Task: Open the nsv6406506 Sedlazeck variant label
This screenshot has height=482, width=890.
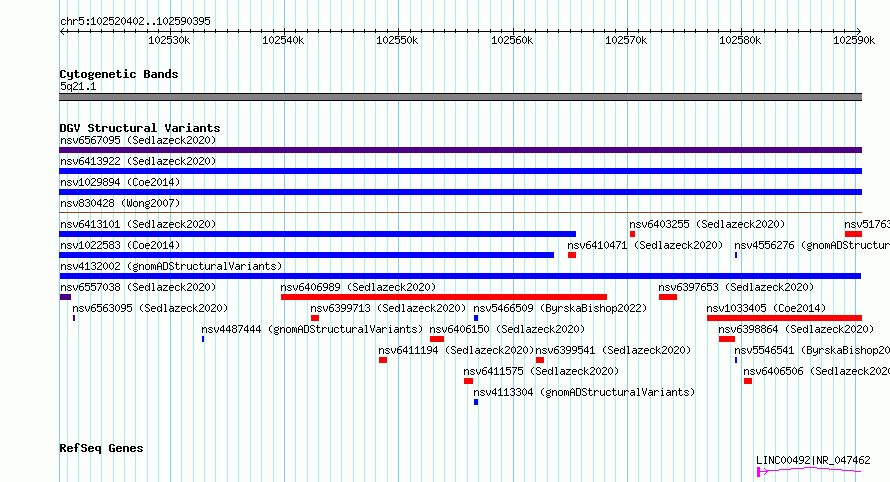Action: [x=816, y=371]
